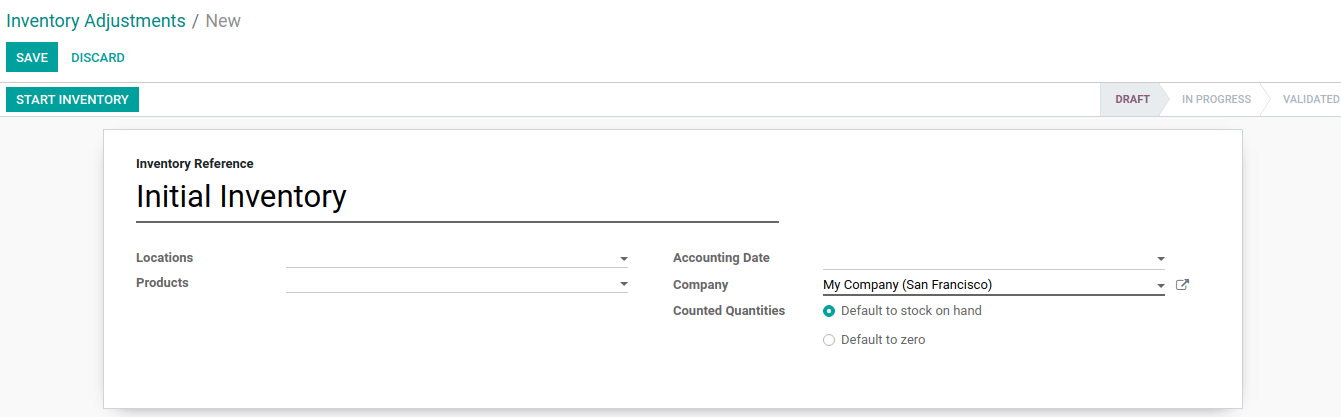Click the Start Inventory button
1341x417 pixels.
point(72,100)
